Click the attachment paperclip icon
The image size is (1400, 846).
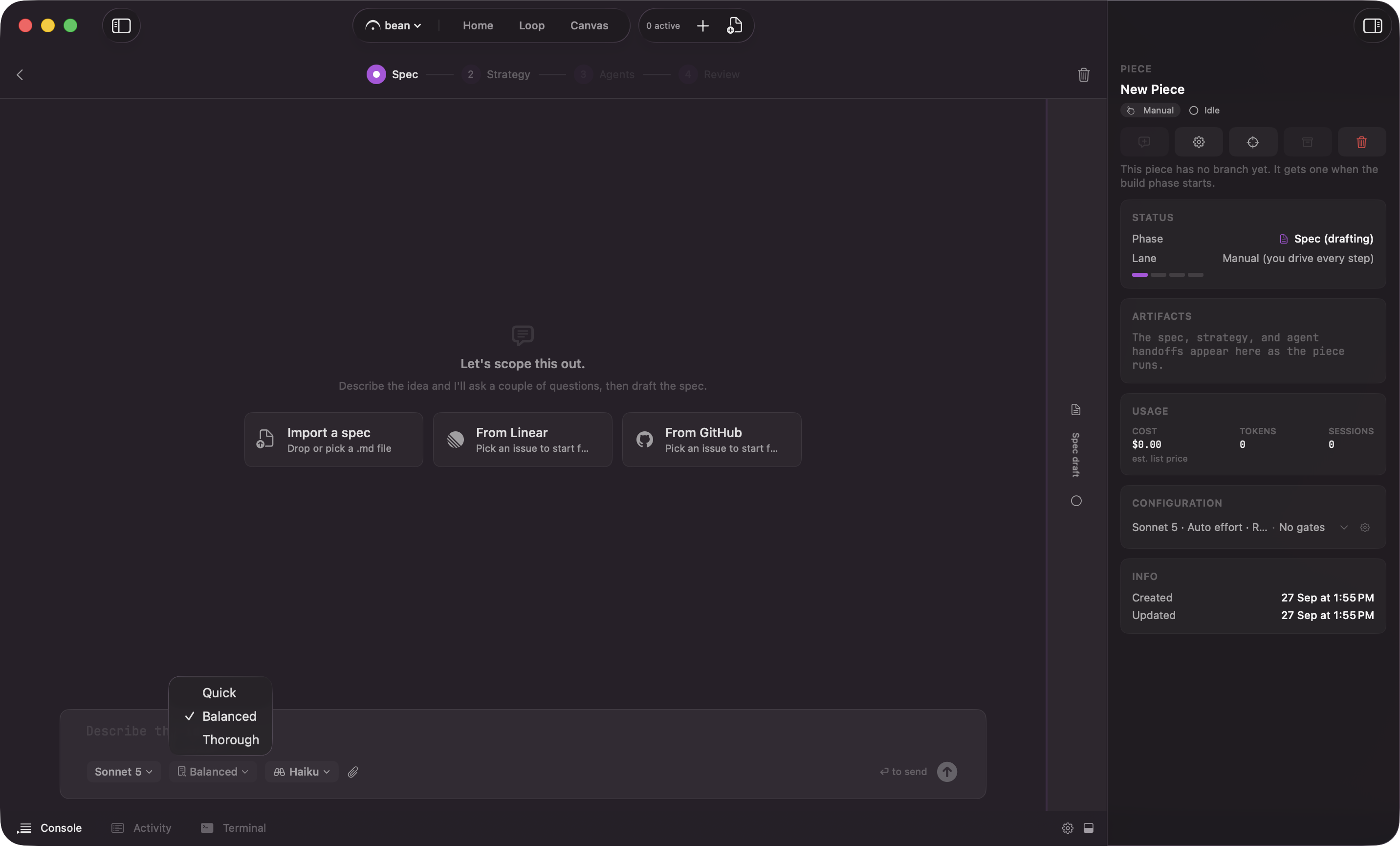353,772
